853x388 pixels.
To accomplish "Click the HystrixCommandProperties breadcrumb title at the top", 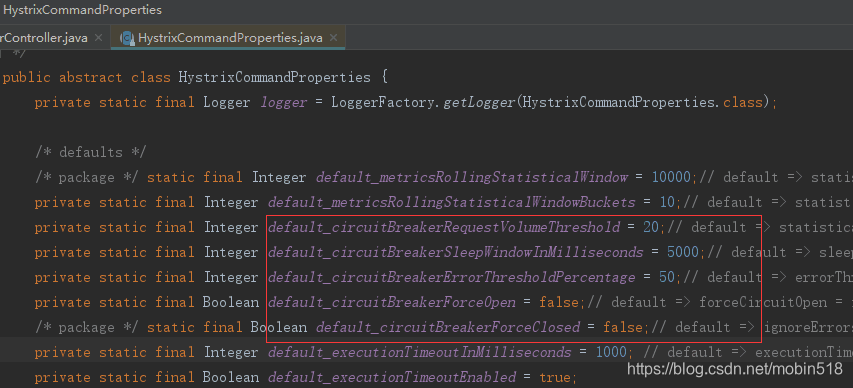I will [x=83, y=10].
